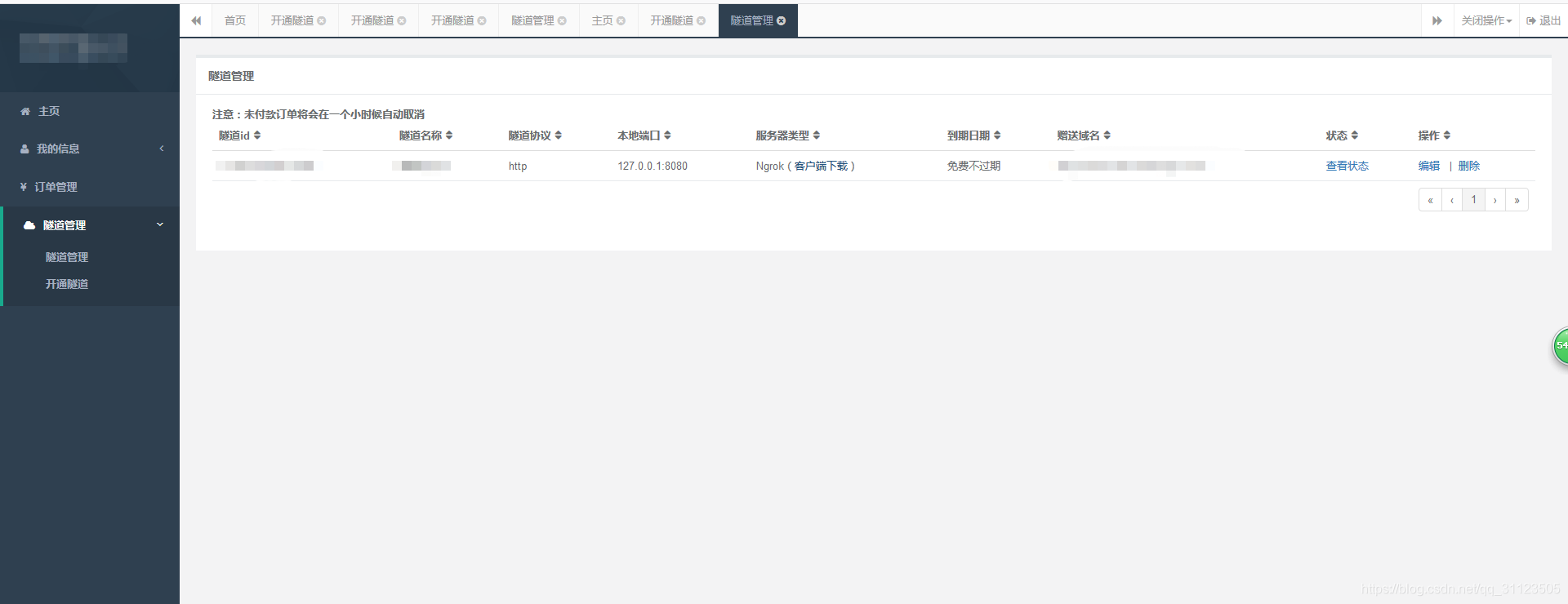Click the 删除 link in the tunnel row
Screen dimensions: 1568x604
(x=1469, y=166)
